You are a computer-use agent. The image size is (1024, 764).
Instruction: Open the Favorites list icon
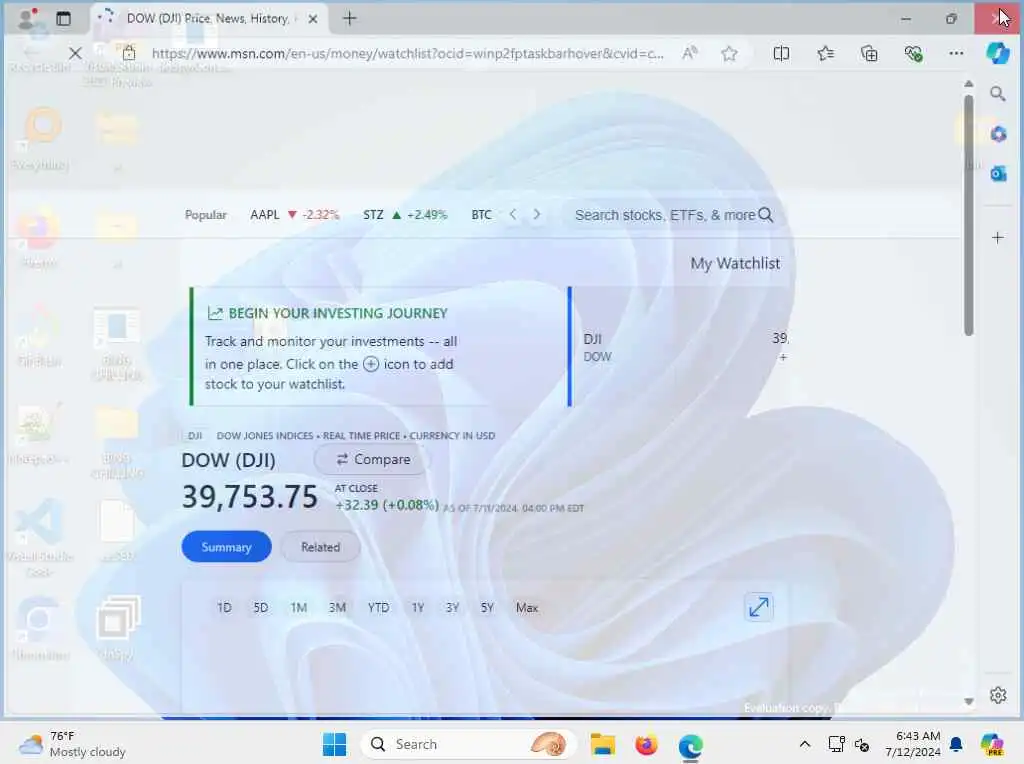(x=825, y=54)
